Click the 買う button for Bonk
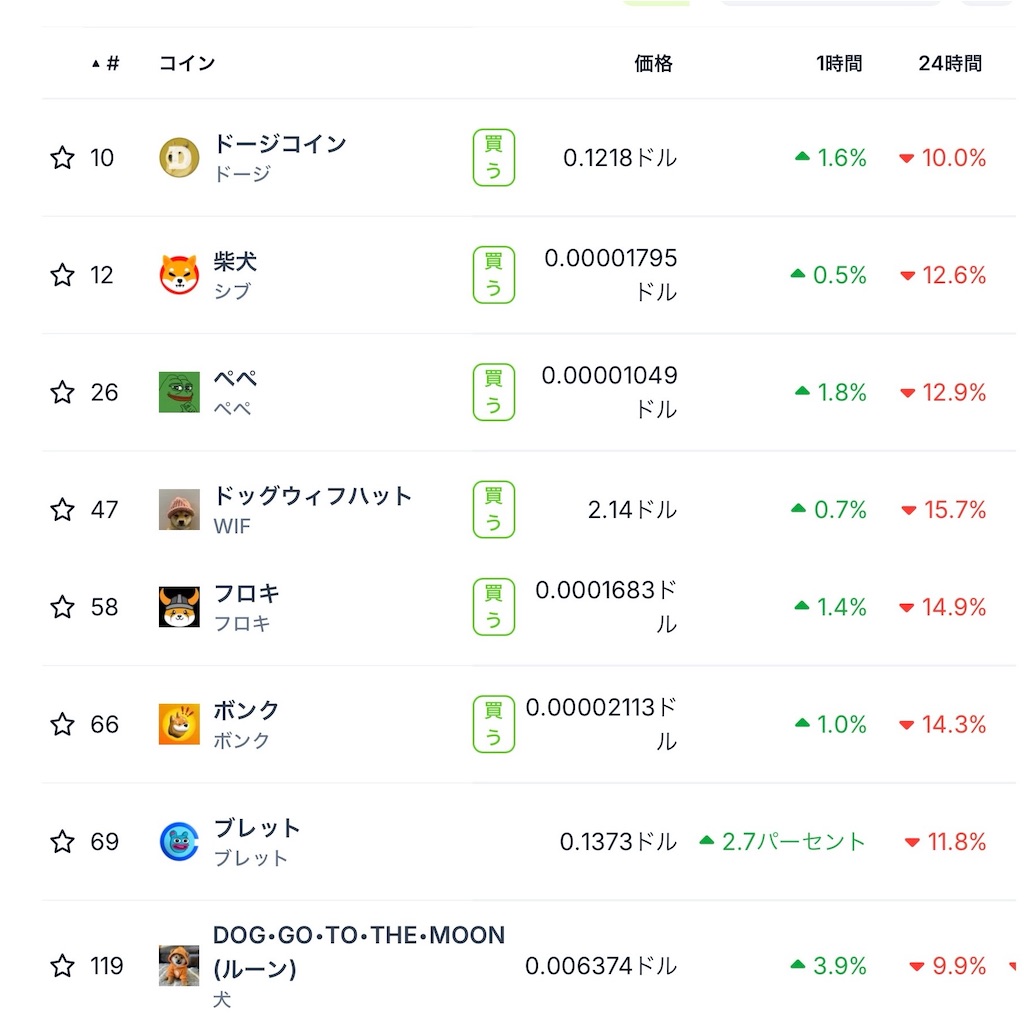This screenshot has width=1024, height=1017. click(x=494, y=724)
